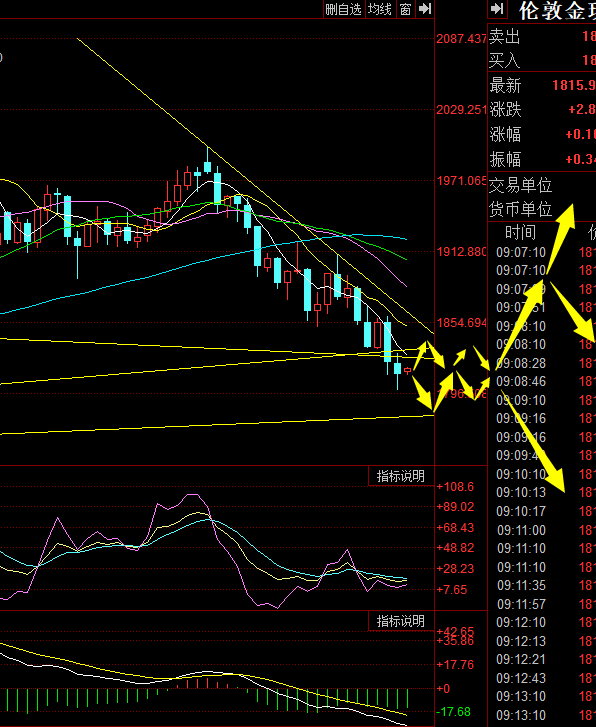Viewport: 596px width, 727px height.
Task: Click the 最新 latest price 1815.9 value
Action: 574,85
